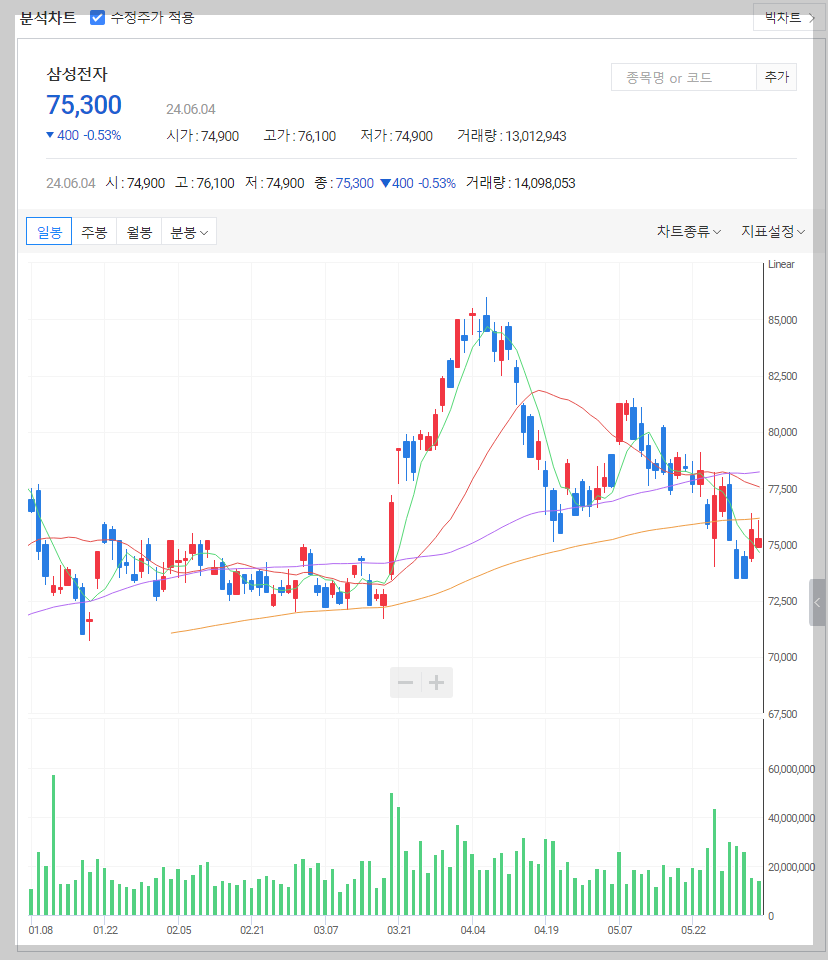This screenshot has height=960, width=828.
Task: Click the 추가 button
Action: click(x=777, y=77)
